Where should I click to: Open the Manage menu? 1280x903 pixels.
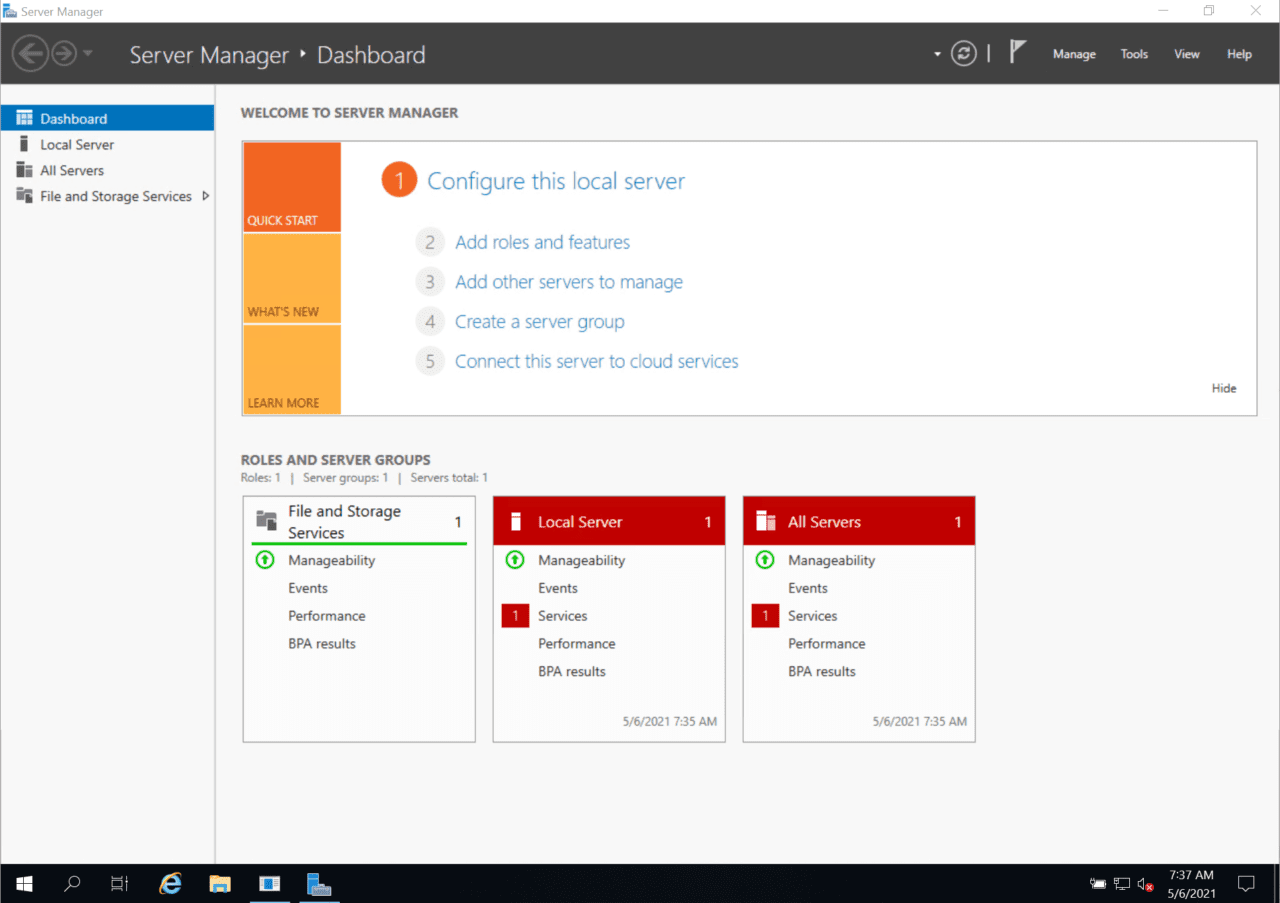click(x=1074, y=54)
